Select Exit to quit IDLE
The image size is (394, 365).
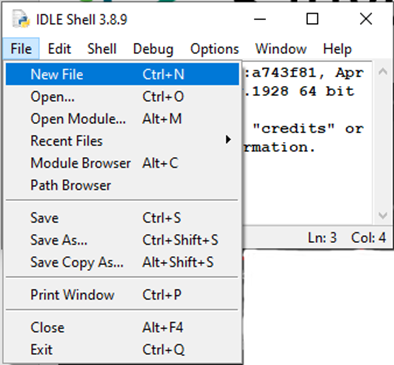pos(122,350)
